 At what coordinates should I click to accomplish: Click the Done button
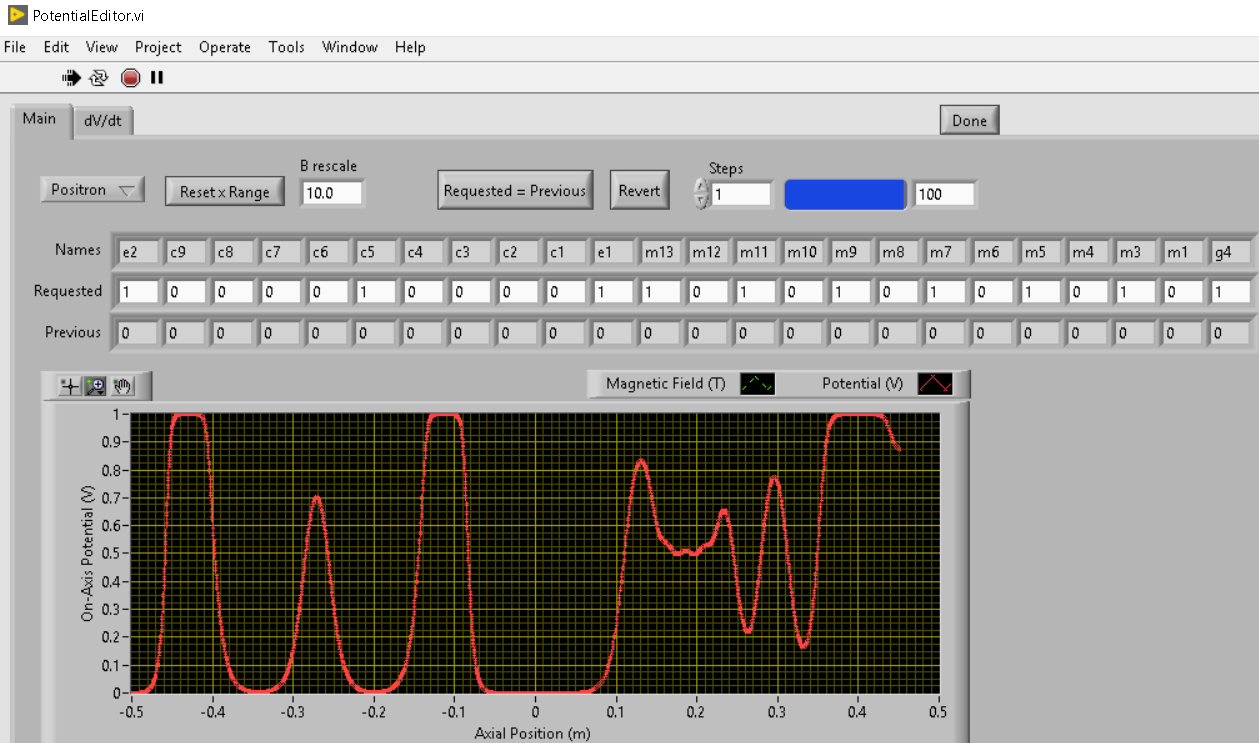click(968, 120)
